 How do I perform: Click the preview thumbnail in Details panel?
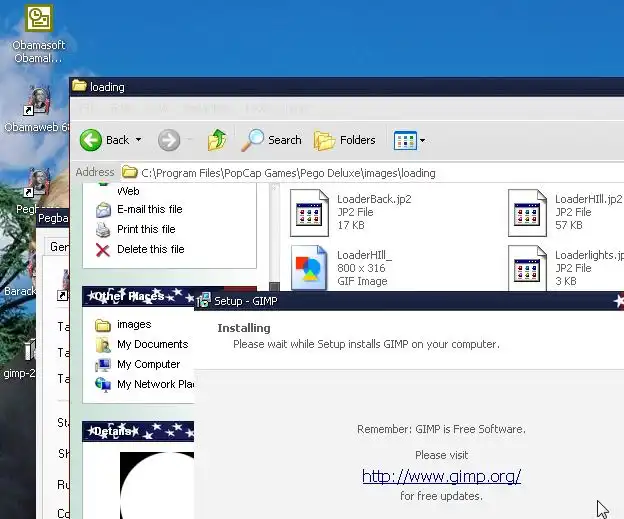[x=157, y=485]
